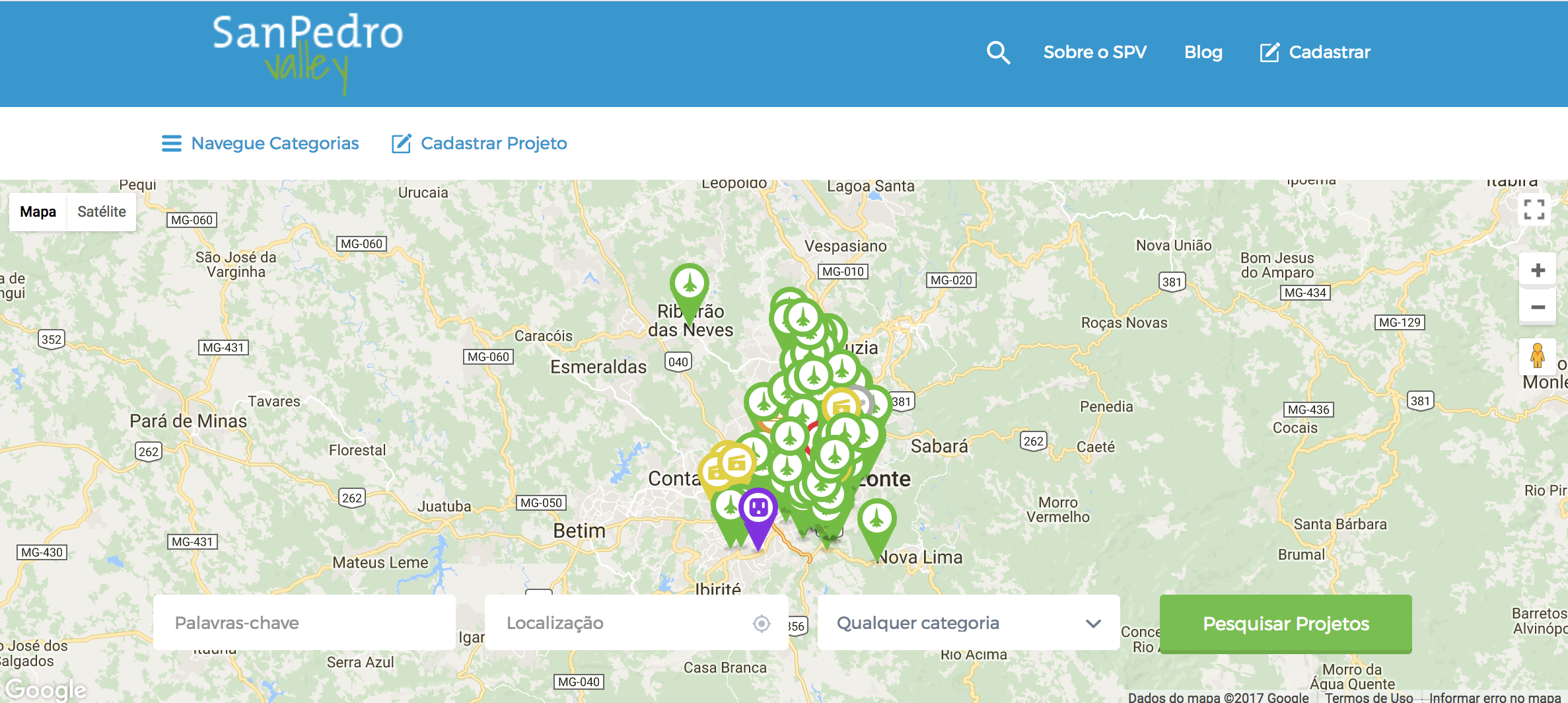Toggle fullscreen map view
Image resolution: width=1568 pixels, height=703 pixels.
tap(1534, 209)
